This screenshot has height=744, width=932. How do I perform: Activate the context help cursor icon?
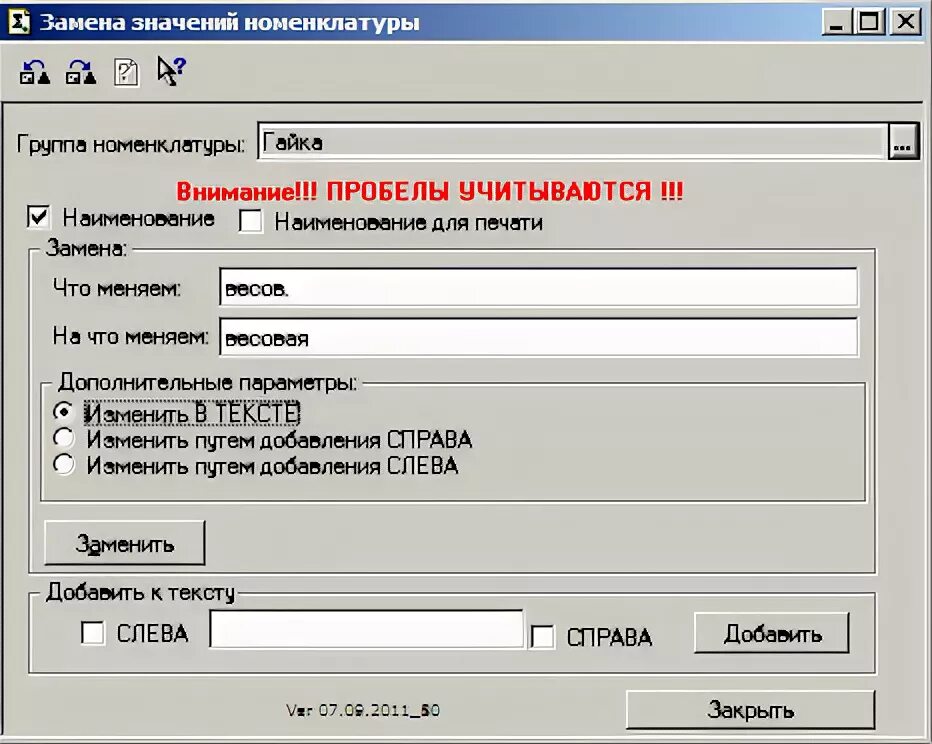tap(171, 71)
